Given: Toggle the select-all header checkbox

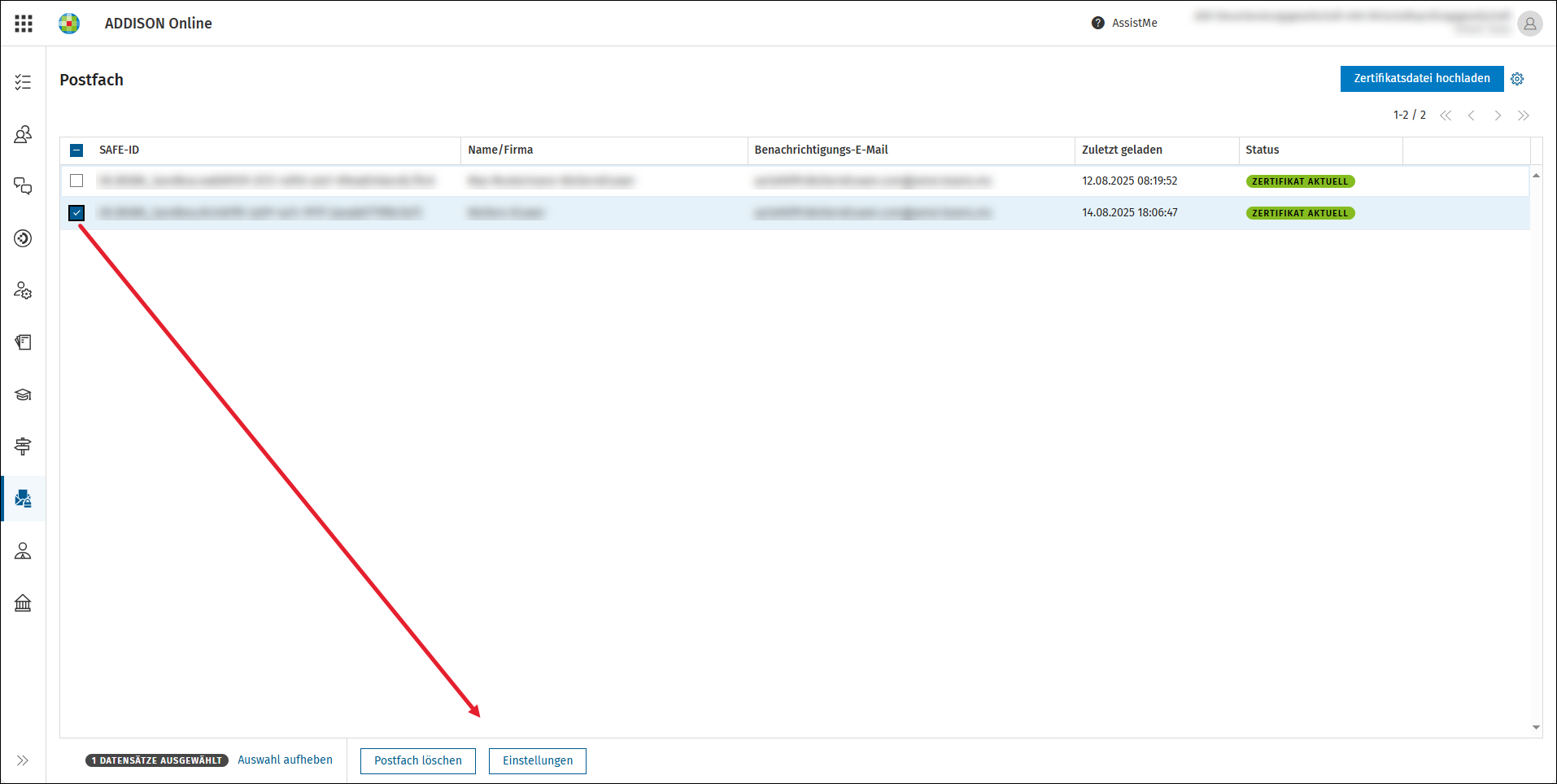Looking at the screenshot, I should pyautogui.click(x=76, y=150).
